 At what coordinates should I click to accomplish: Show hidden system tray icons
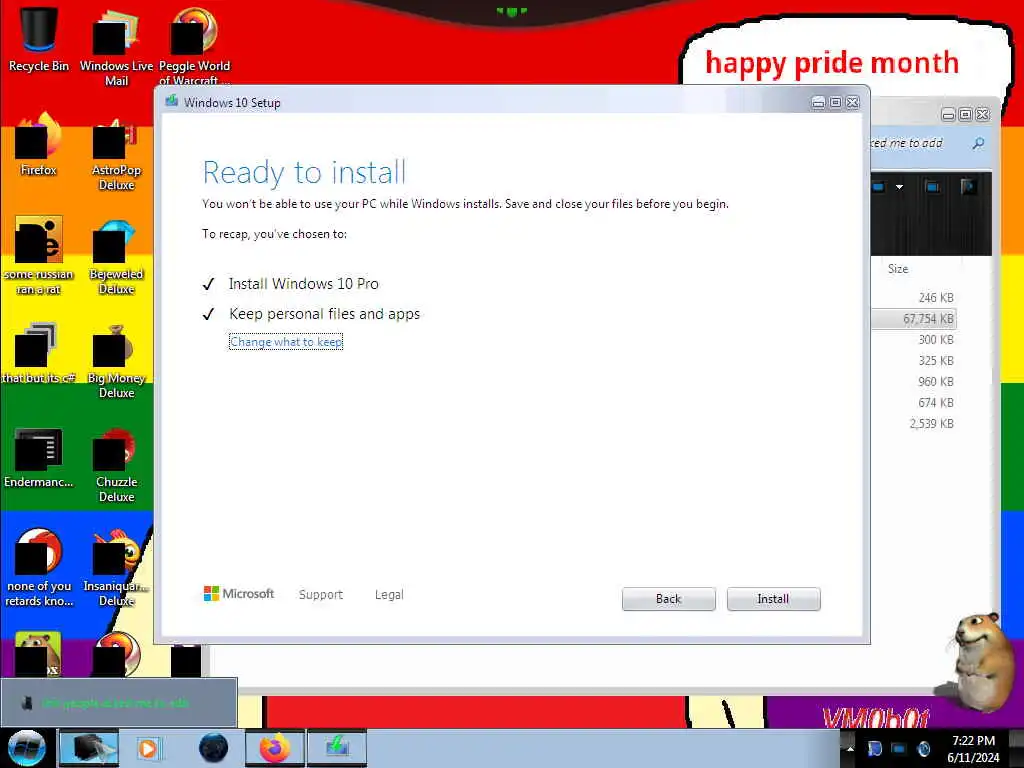[x=850, y=748]
